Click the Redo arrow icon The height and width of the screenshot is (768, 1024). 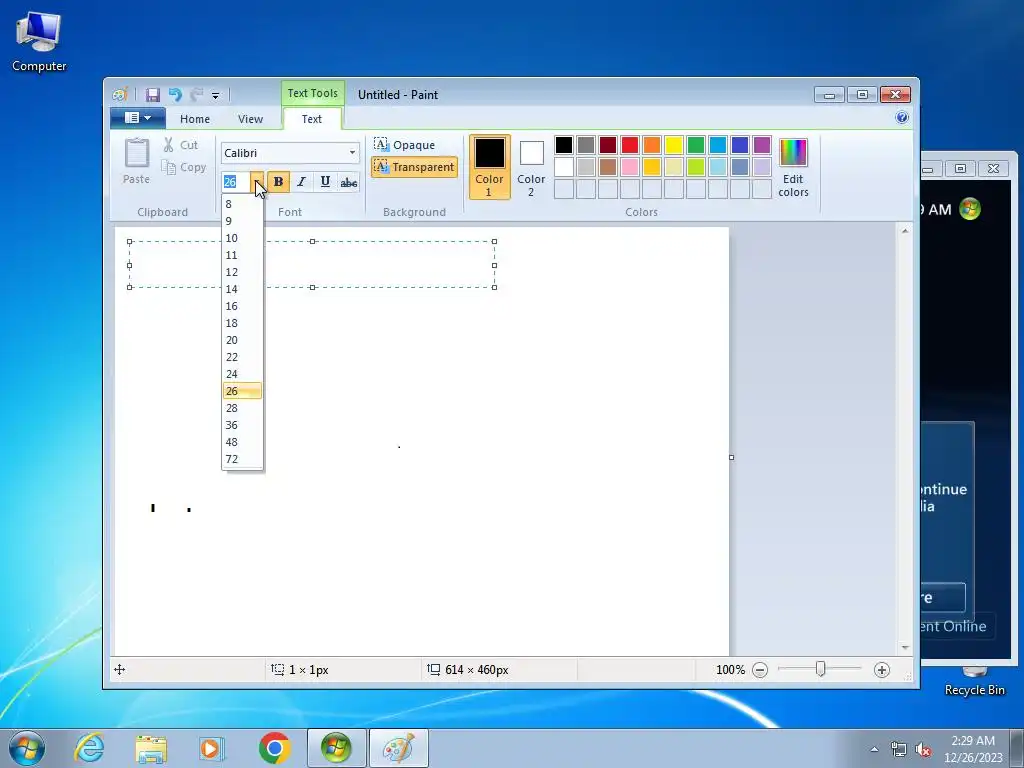tap(196, 95)
